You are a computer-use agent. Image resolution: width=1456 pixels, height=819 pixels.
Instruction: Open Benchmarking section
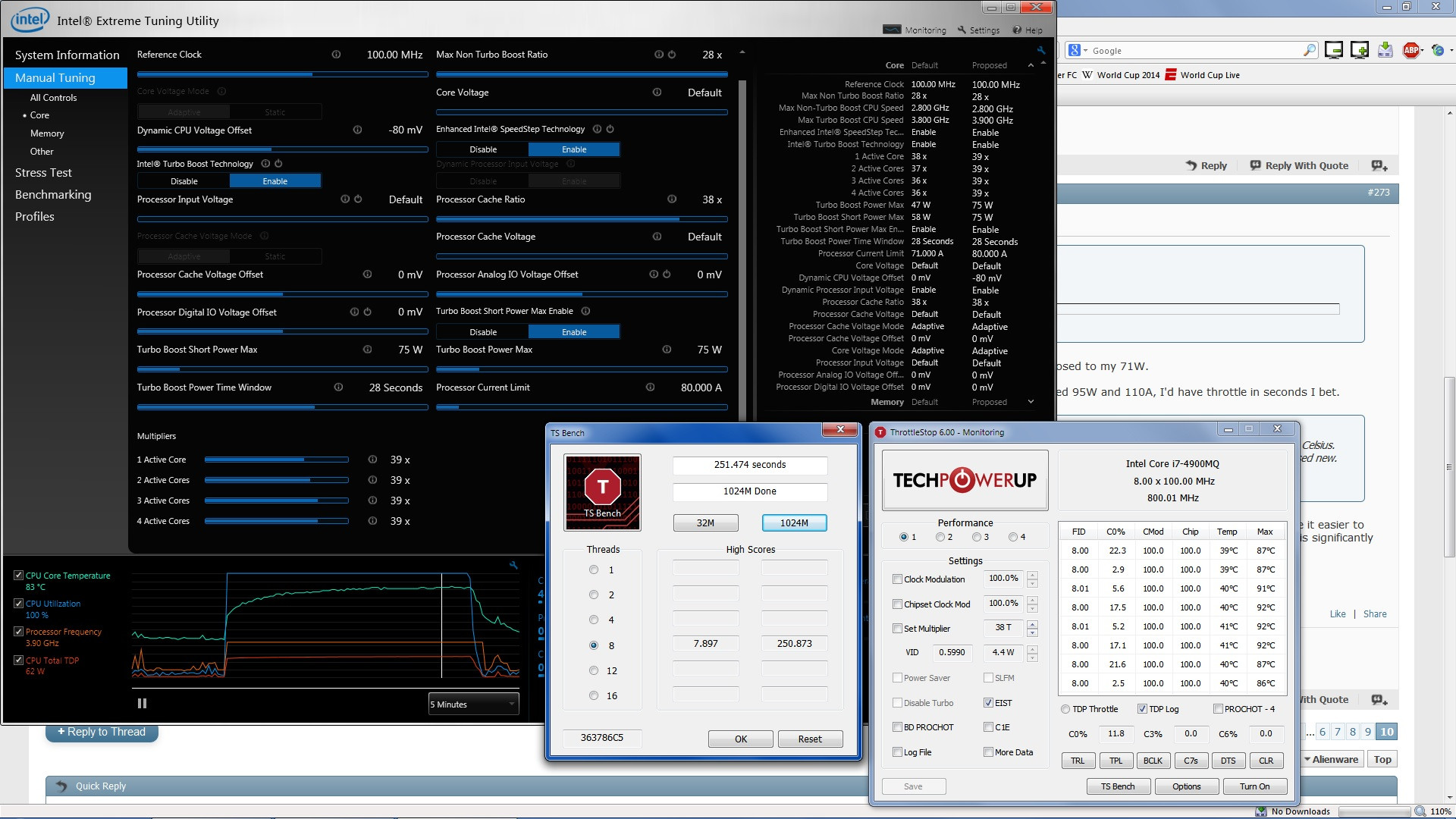coord(53,195)
